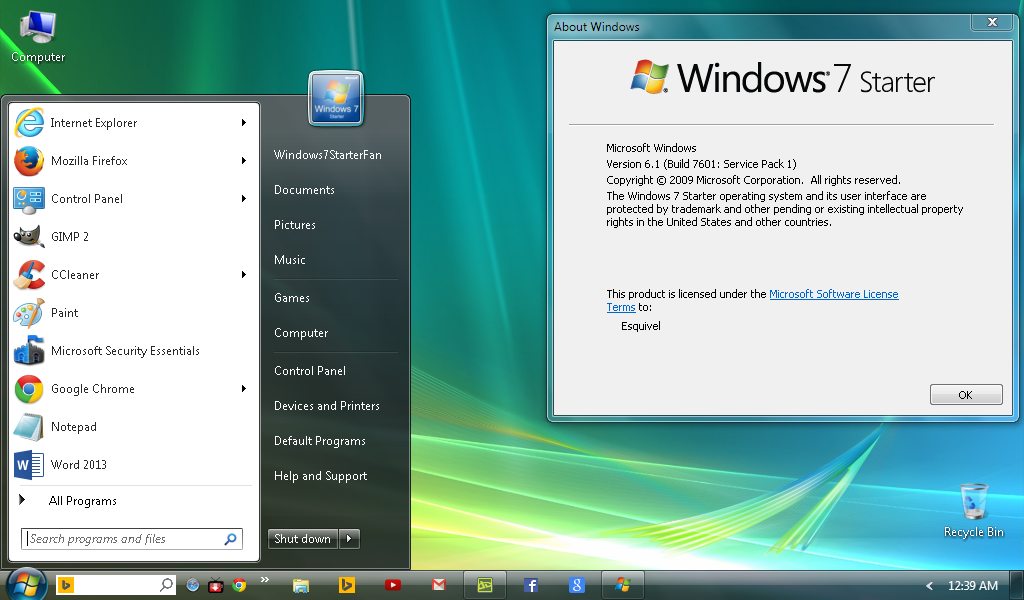The width and height of the screenshot is (1024, 600).
Task: Focus the Bing search field on the taskbar
Action: tap(116, 585)
